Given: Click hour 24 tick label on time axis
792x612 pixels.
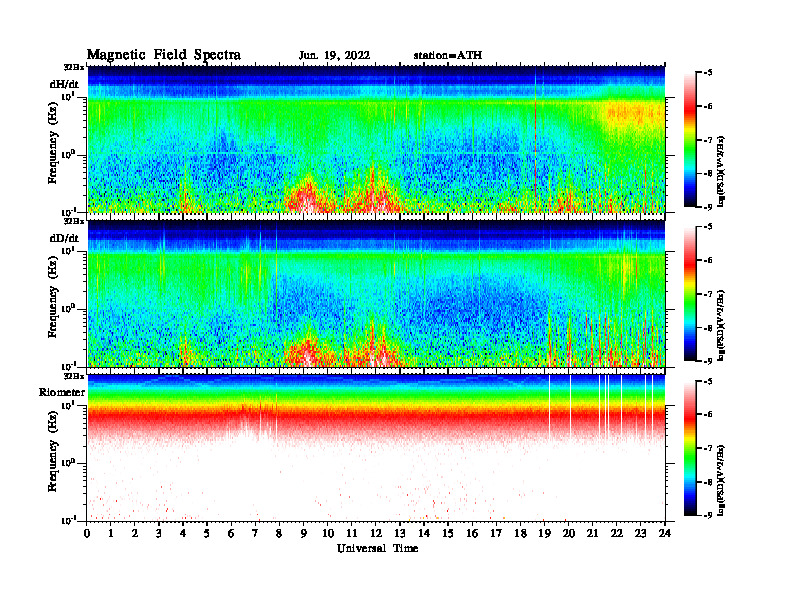Looking at the screenshot, I should pos(665,533).
